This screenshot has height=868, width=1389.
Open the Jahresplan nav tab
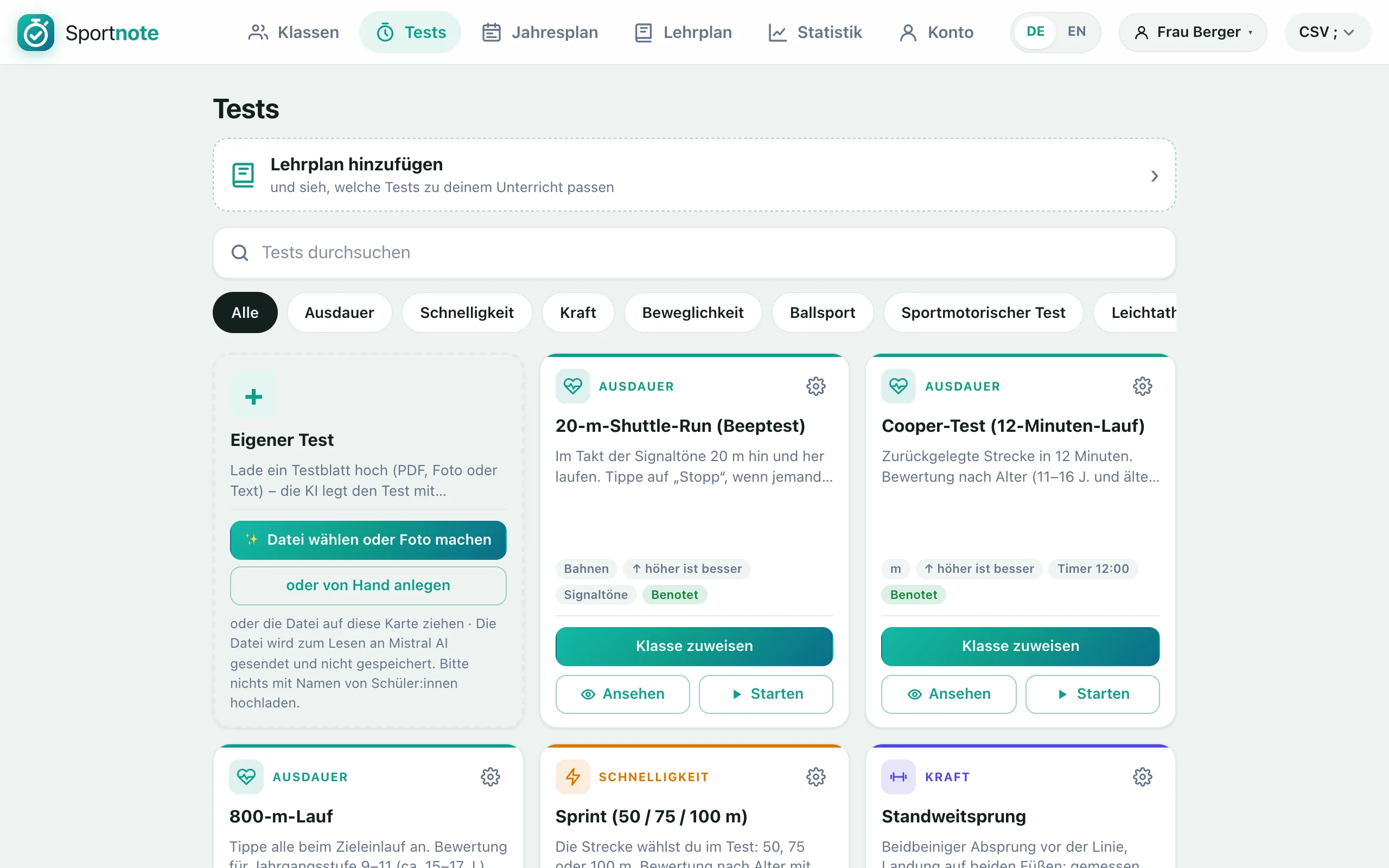point(539,32)
